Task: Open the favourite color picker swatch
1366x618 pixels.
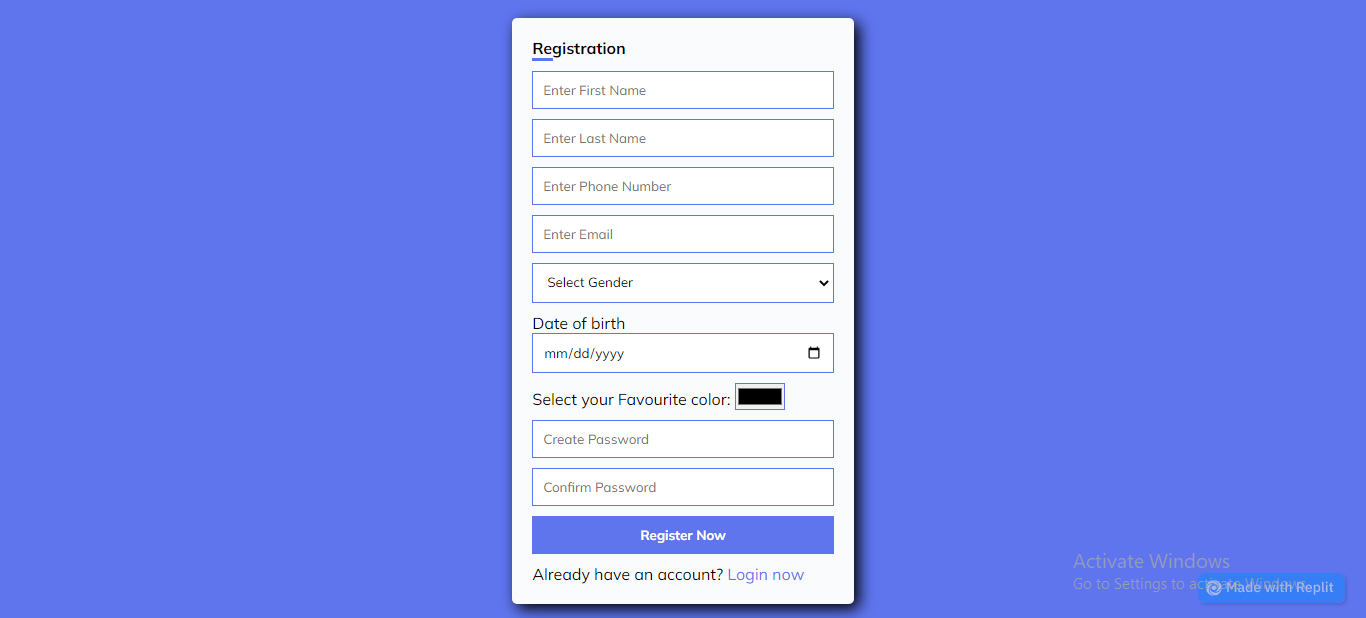Action: point(760,397)
